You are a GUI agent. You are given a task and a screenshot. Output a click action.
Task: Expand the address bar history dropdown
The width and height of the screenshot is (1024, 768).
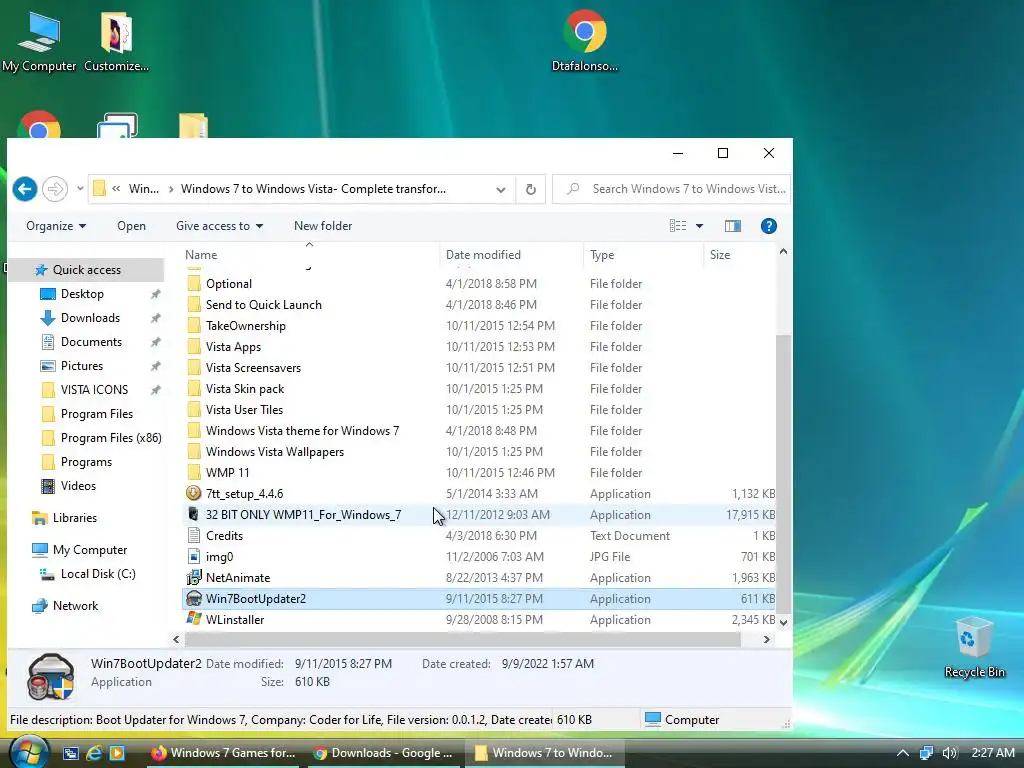point(500,189)
